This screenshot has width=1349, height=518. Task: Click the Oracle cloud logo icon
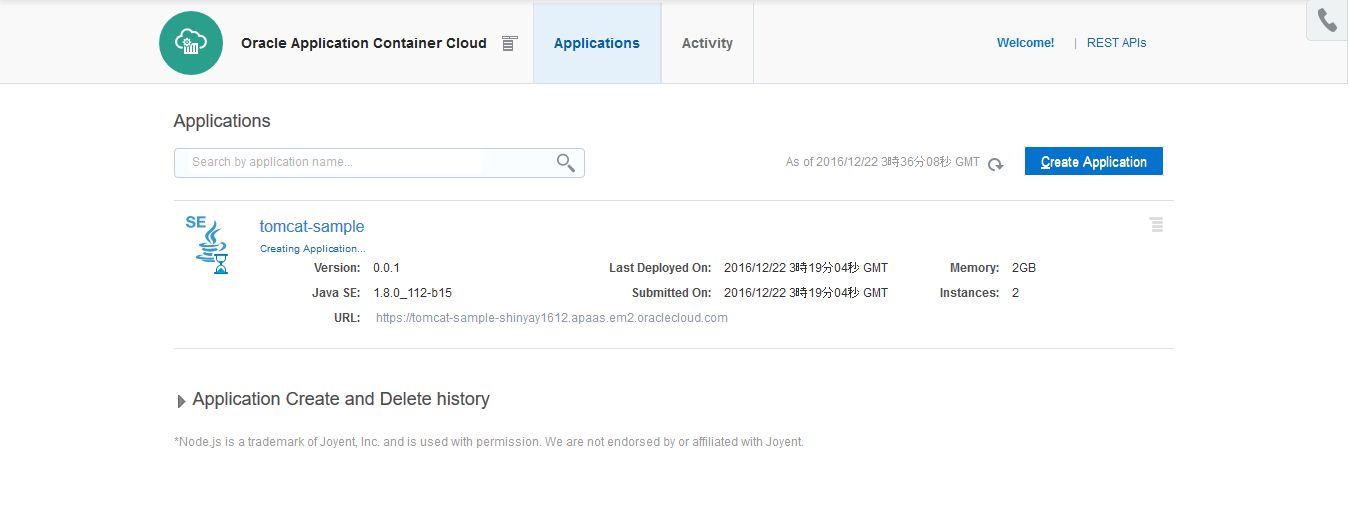[191, 43]
